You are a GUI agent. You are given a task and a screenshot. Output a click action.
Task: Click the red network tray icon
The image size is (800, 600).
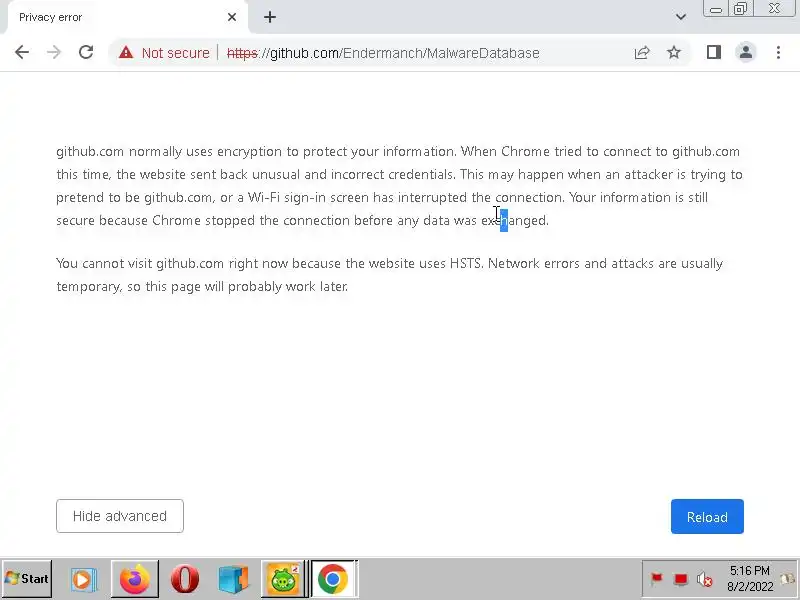click(x=681, y=580)
